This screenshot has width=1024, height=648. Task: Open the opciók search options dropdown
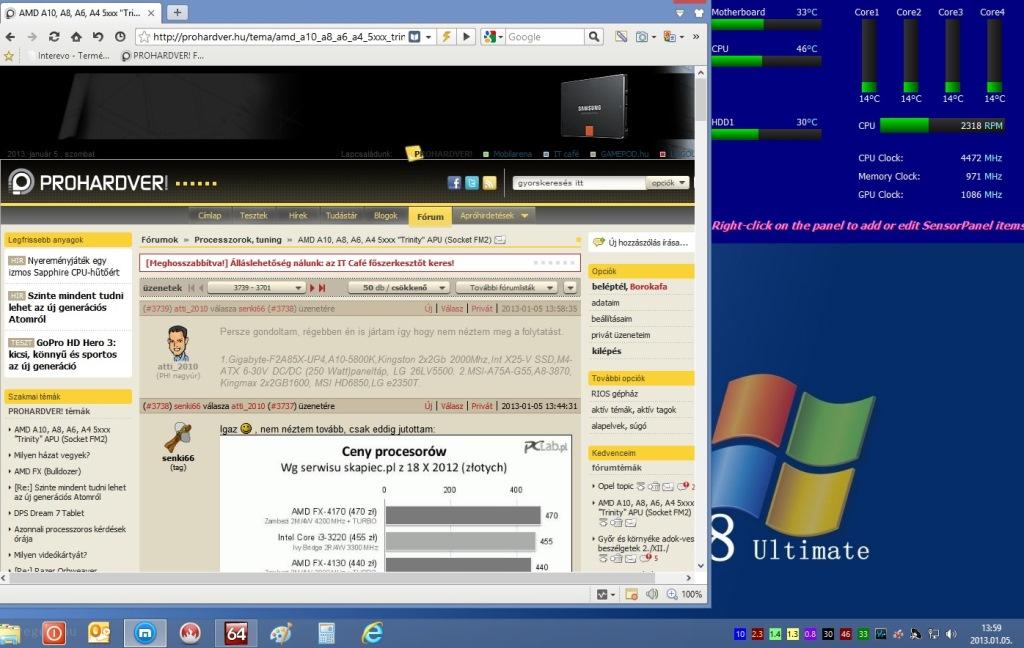[x=667, y=183]
